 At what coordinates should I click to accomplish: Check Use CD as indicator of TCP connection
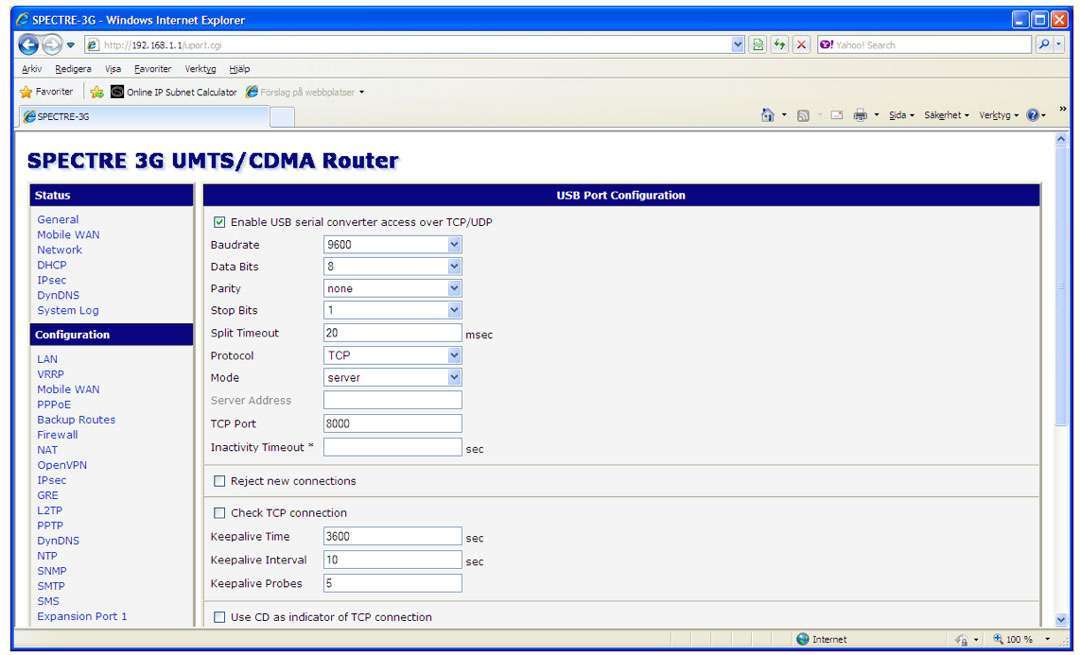pos(219,617)
